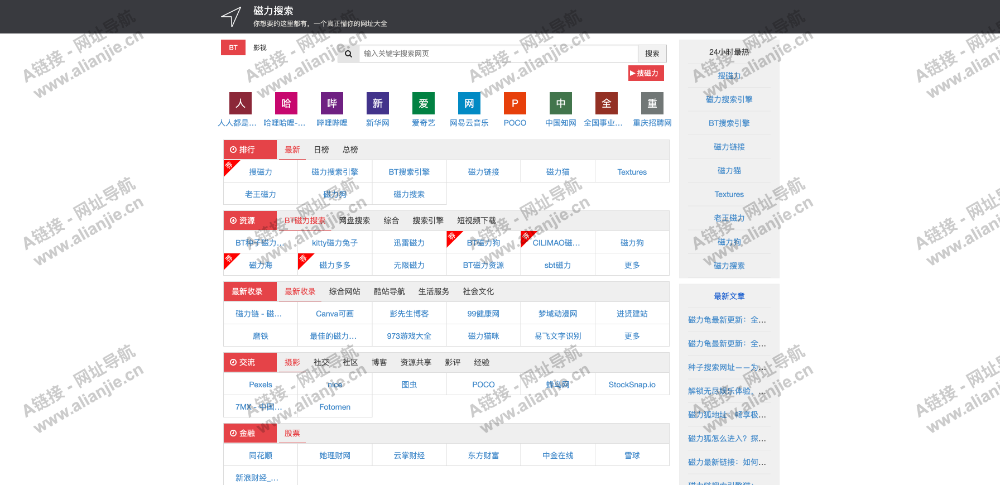Open the 99健康网 link
This screenshot has width=1000, height=485.
[x=483, y=313]
